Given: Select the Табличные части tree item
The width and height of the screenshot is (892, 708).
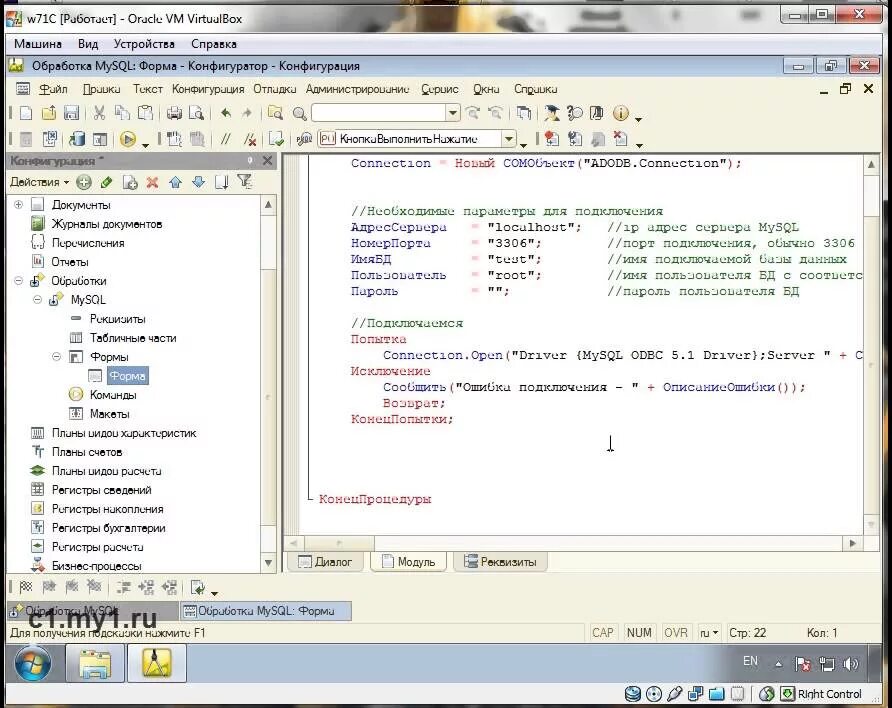Looking at the screenshot, I should click(133, 338).
